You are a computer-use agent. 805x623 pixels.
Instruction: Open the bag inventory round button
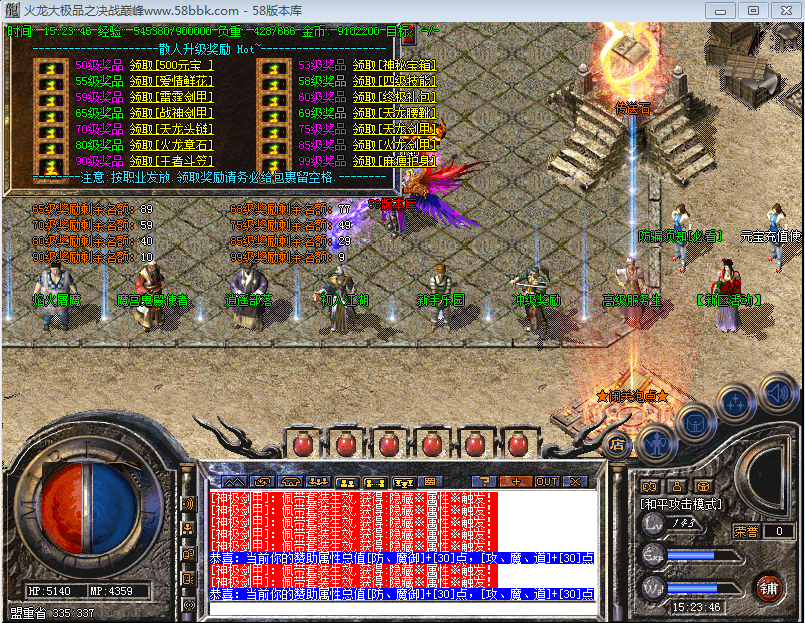click(x=695, y=423)
